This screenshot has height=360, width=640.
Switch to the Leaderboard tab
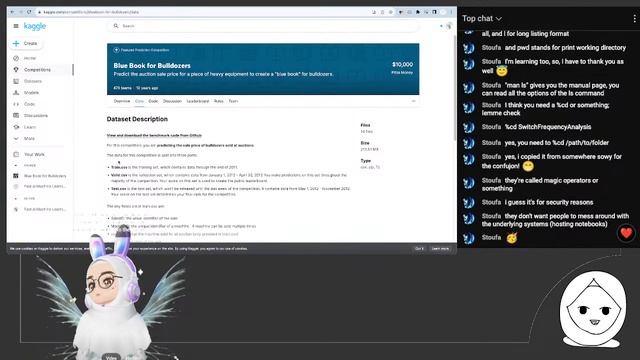198,101
